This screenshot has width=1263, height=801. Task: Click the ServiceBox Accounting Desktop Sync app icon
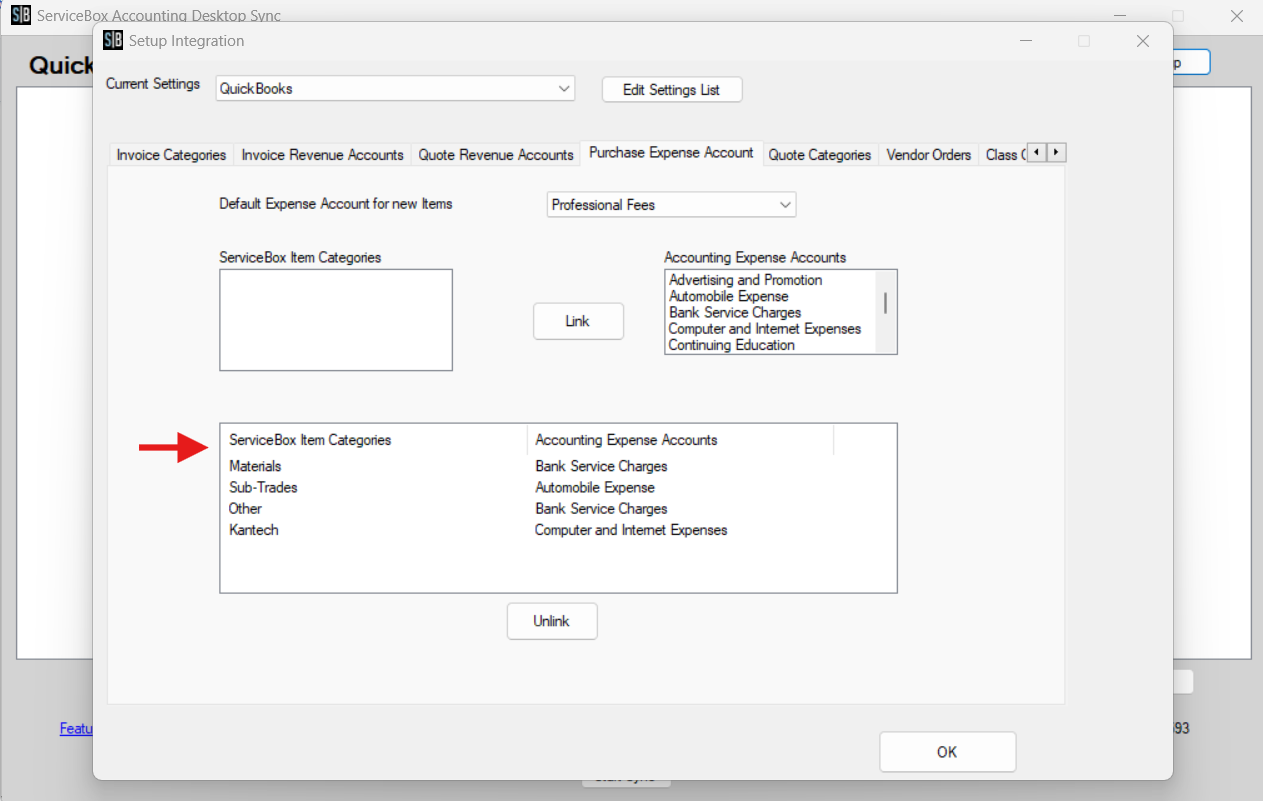tap(20, 16)
